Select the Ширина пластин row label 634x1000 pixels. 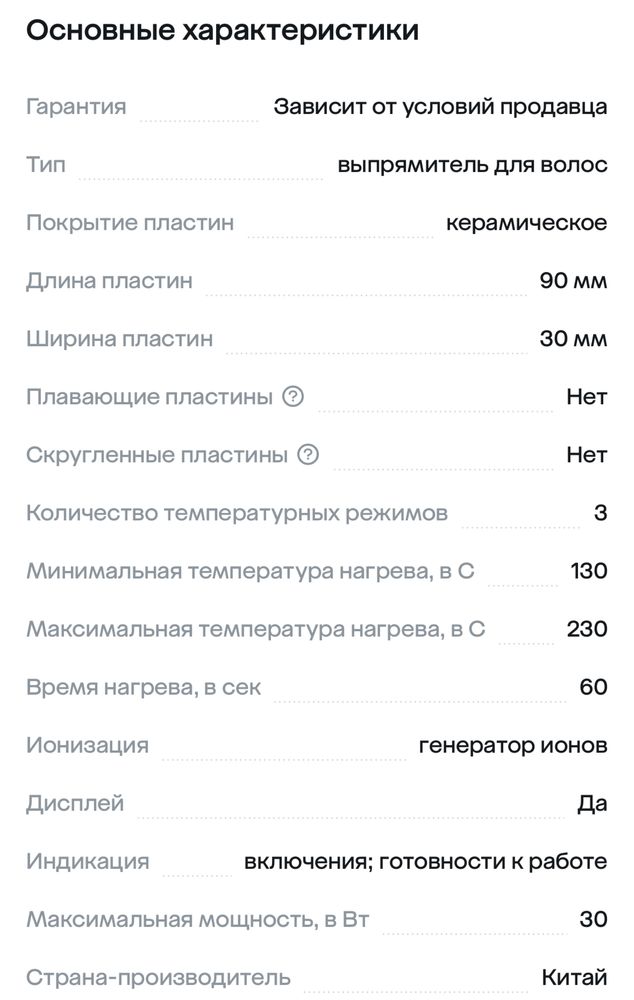click(x=119, y=339)
